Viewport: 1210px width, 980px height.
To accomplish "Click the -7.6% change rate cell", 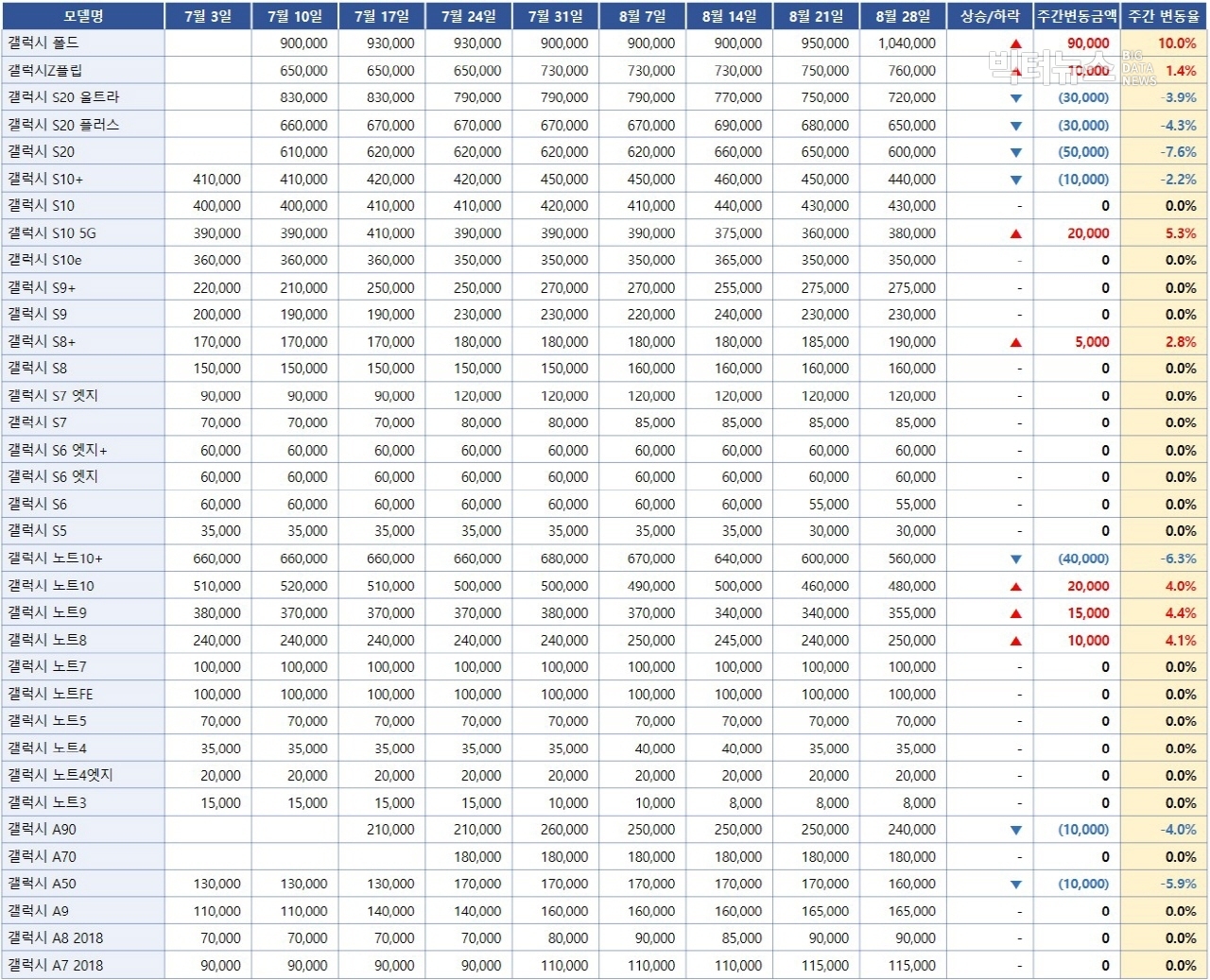I will coord(1179,152).
